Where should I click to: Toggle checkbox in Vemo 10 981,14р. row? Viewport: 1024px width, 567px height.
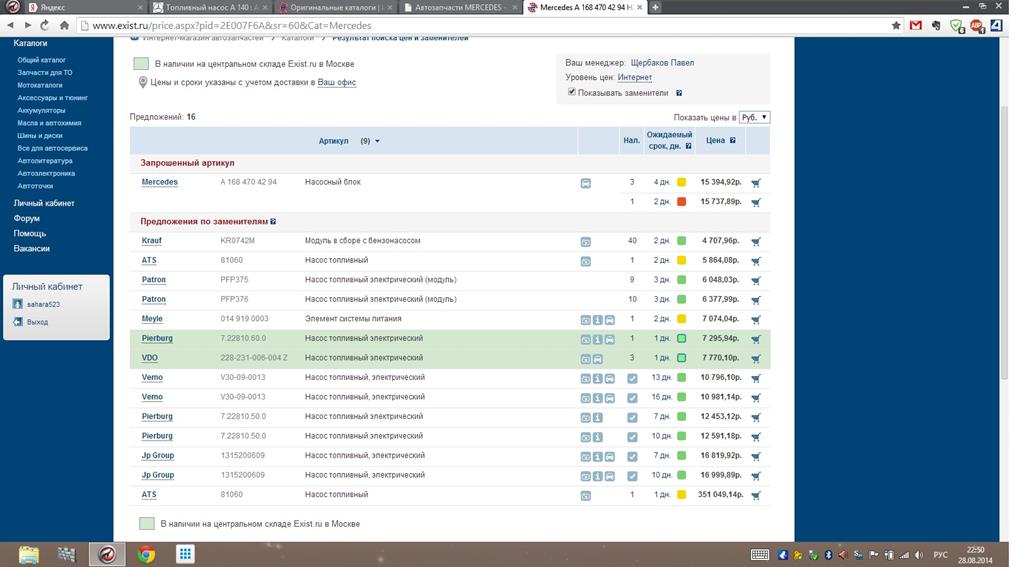[632, 398]
